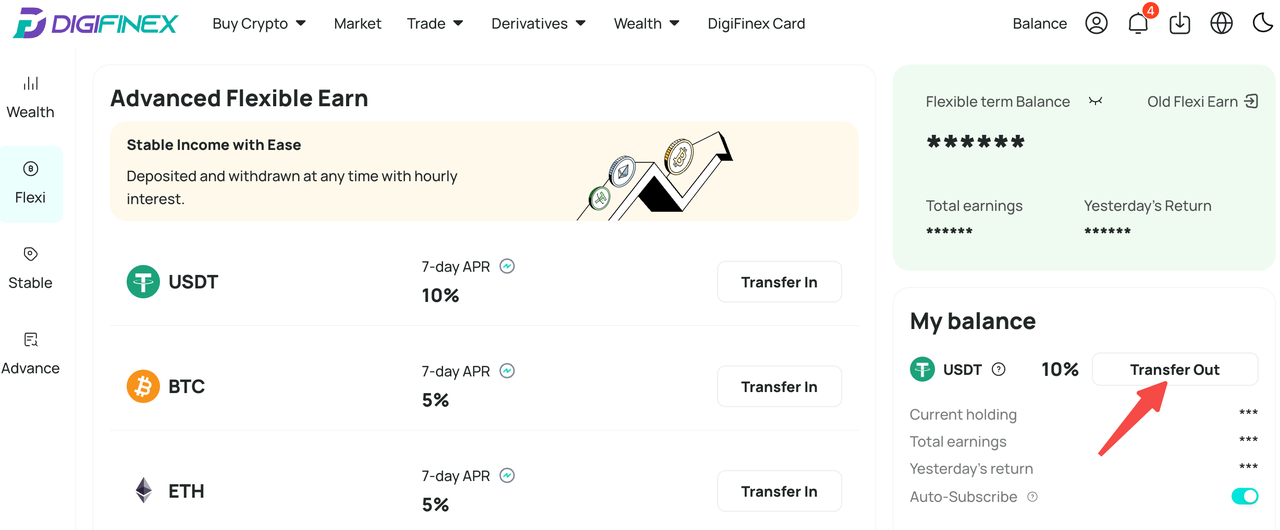Click the download app icon

[x=1180, y=23]
